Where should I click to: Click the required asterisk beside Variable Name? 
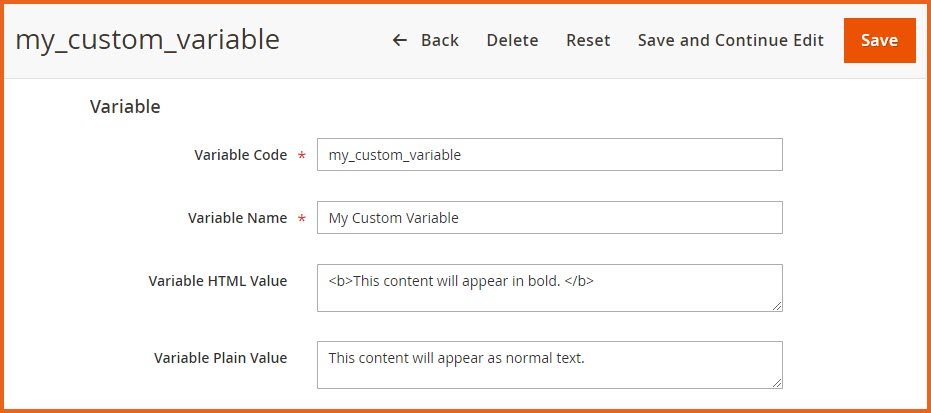[302, 219]
